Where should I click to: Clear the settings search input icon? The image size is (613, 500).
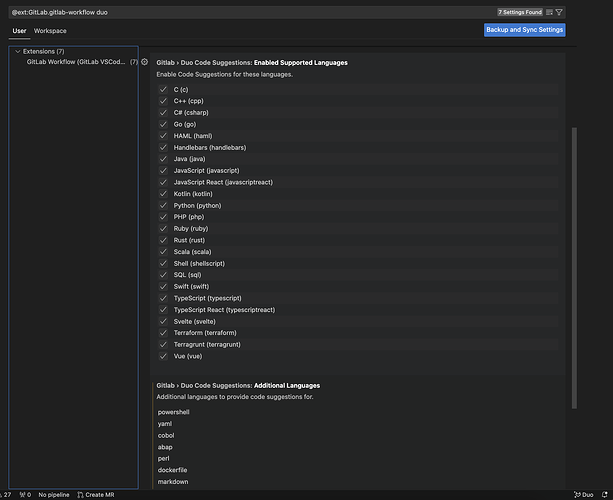549,12
